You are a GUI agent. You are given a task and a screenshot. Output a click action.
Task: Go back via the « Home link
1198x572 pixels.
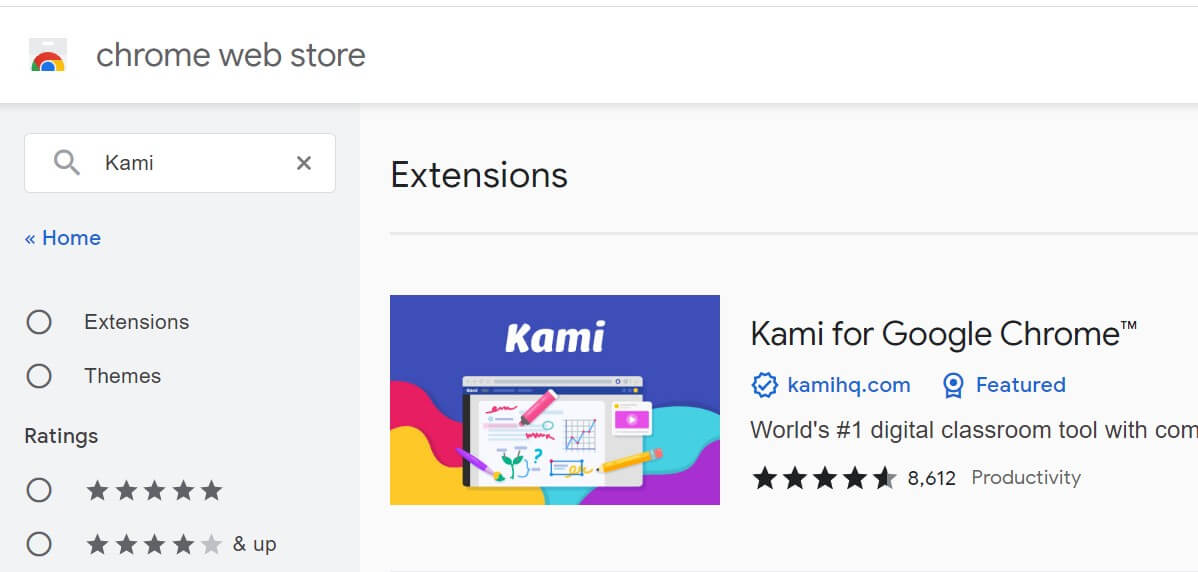[63, 238]
